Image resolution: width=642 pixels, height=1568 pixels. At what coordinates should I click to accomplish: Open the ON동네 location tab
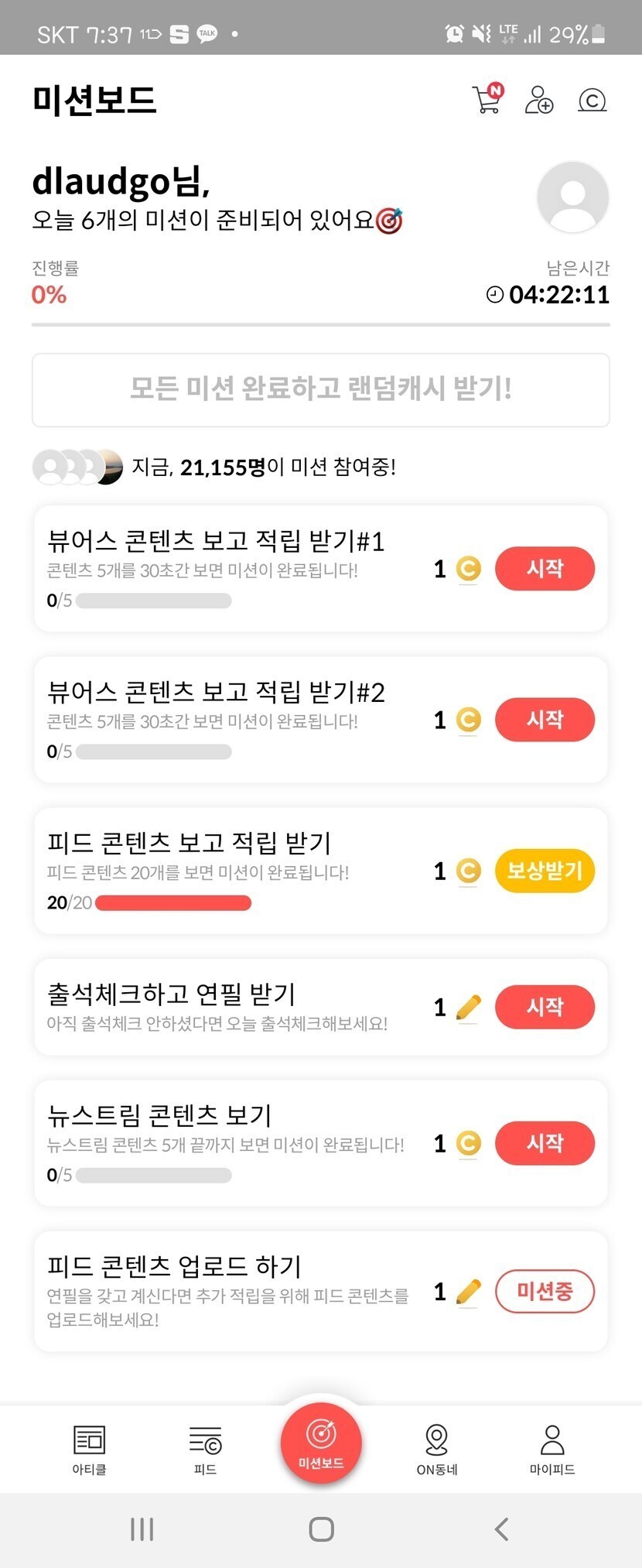point(437,1449)
